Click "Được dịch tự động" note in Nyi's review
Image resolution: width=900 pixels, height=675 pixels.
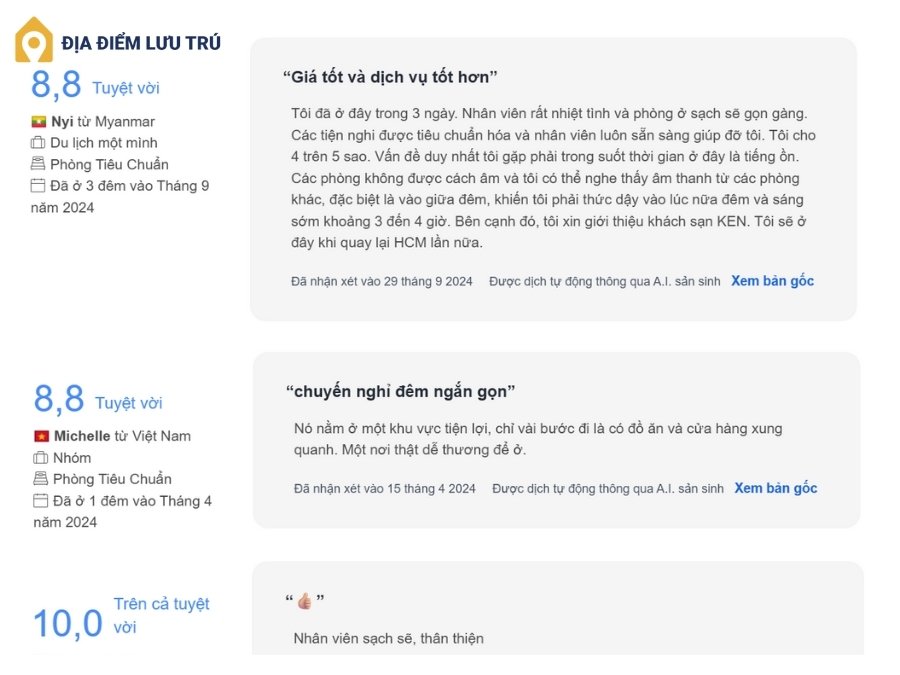(604, 282)
